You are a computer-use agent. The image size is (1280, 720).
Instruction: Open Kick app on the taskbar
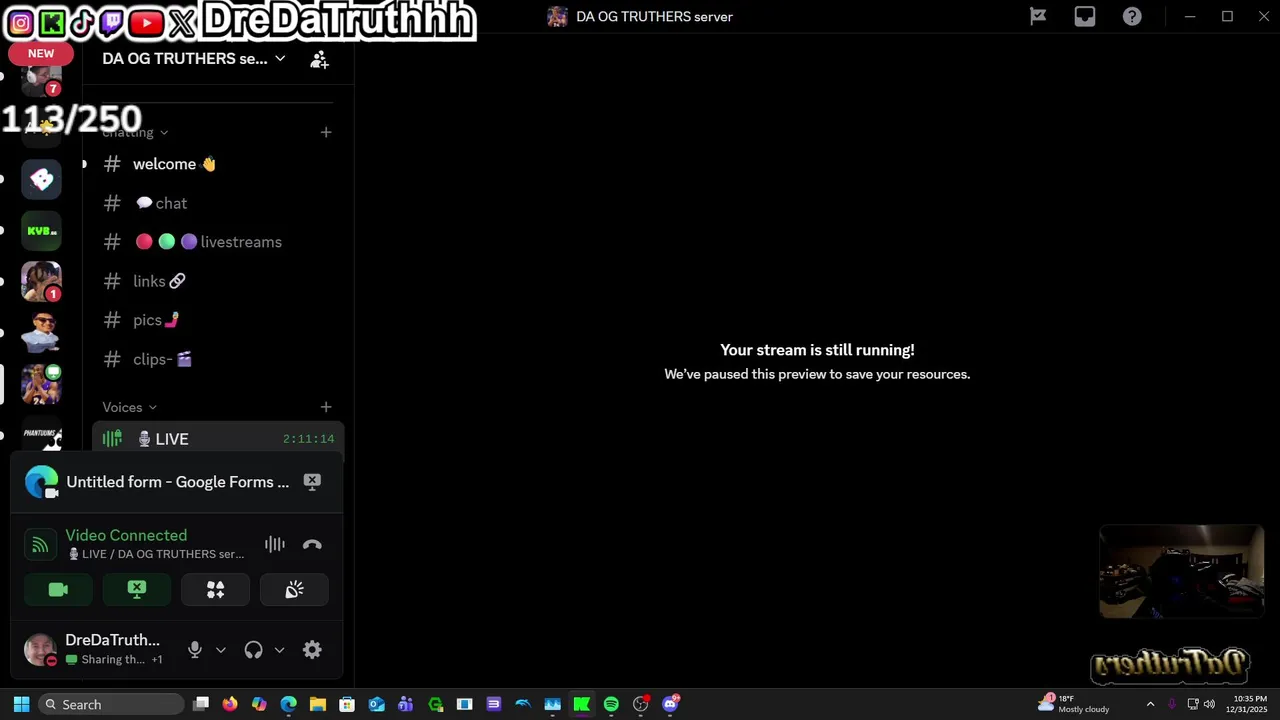pos(581,704)
